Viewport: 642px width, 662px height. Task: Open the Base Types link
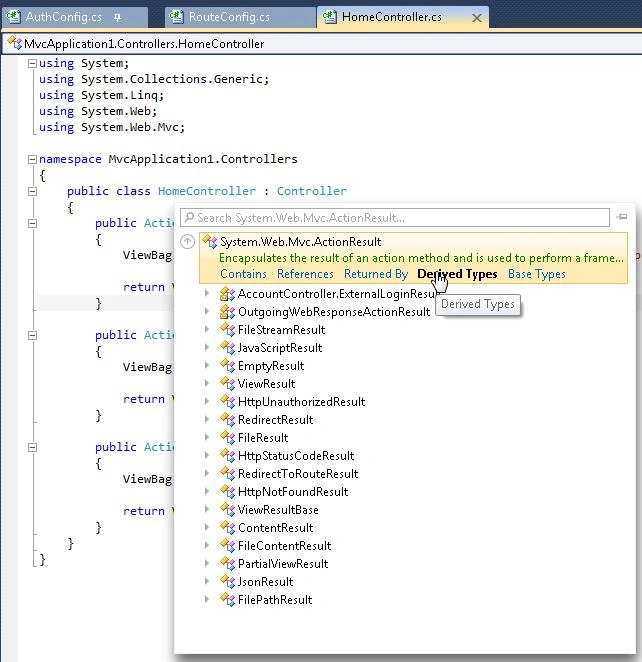pyautogui.click(x=536, y=274)
